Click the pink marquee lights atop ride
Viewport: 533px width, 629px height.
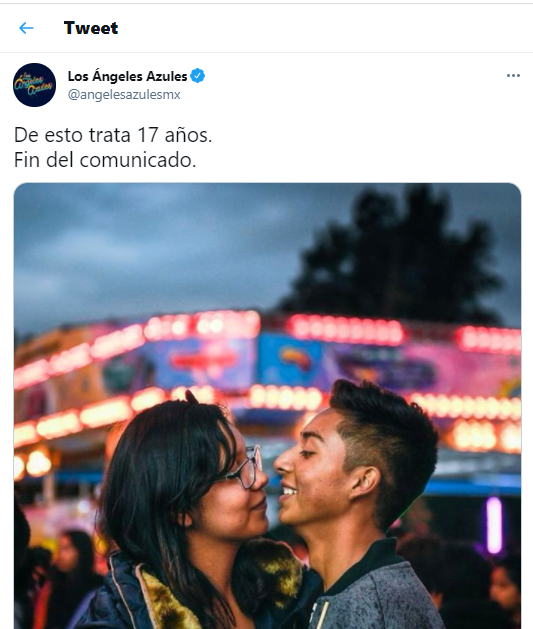[345, 330]
